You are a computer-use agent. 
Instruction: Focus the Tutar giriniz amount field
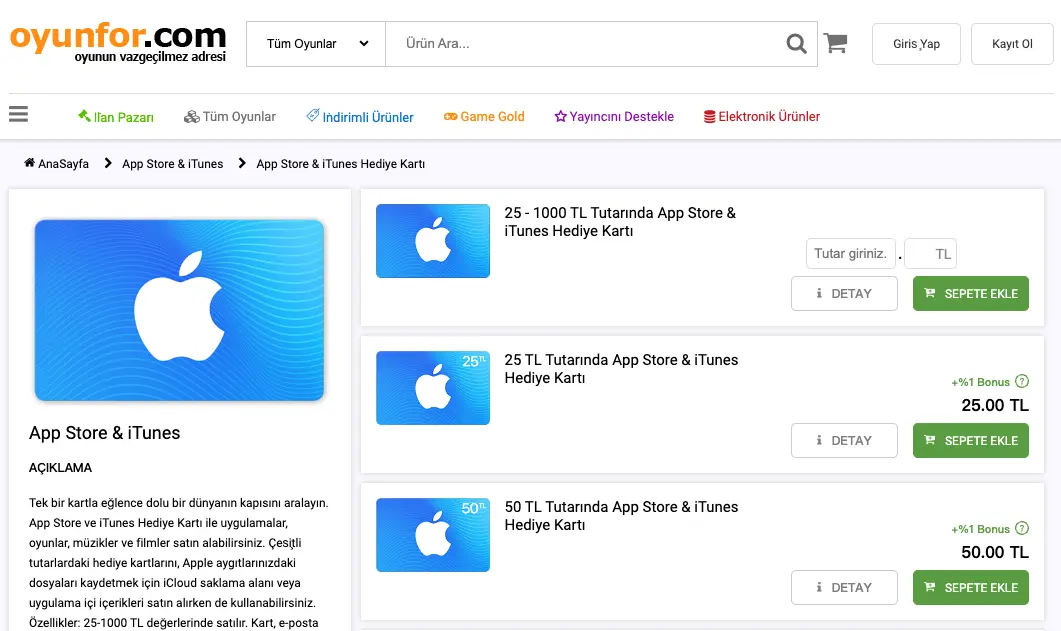[x=851, y=254]
